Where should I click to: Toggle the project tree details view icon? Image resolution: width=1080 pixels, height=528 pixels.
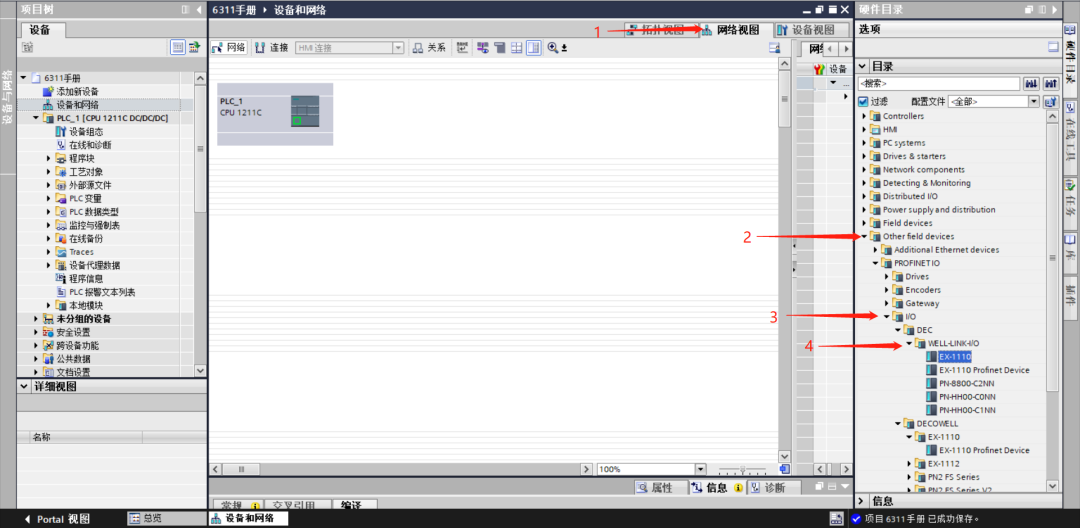(x=178, y=47)
